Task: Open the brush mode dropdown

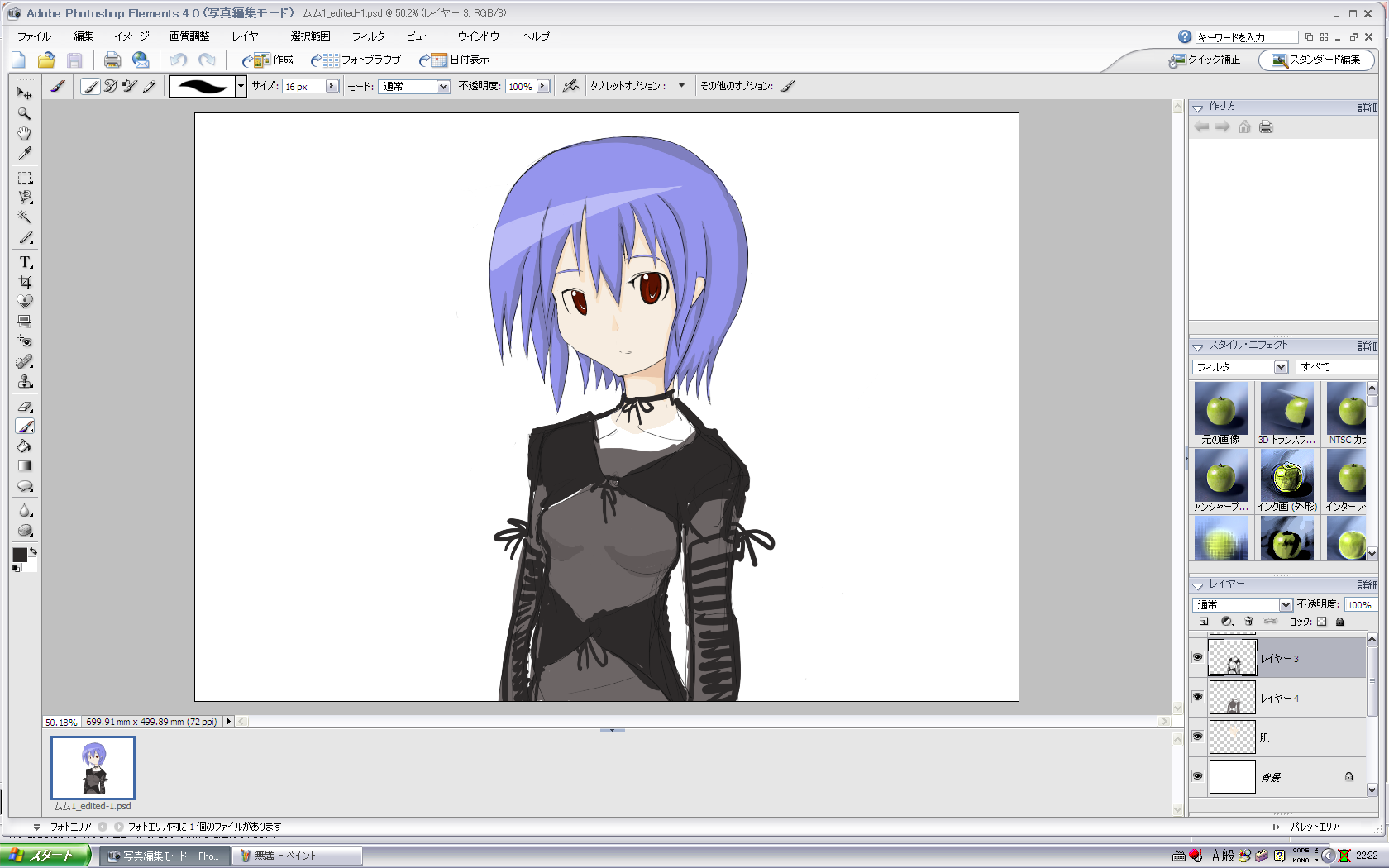Action: pyautogui.click(x=443, y=87)
